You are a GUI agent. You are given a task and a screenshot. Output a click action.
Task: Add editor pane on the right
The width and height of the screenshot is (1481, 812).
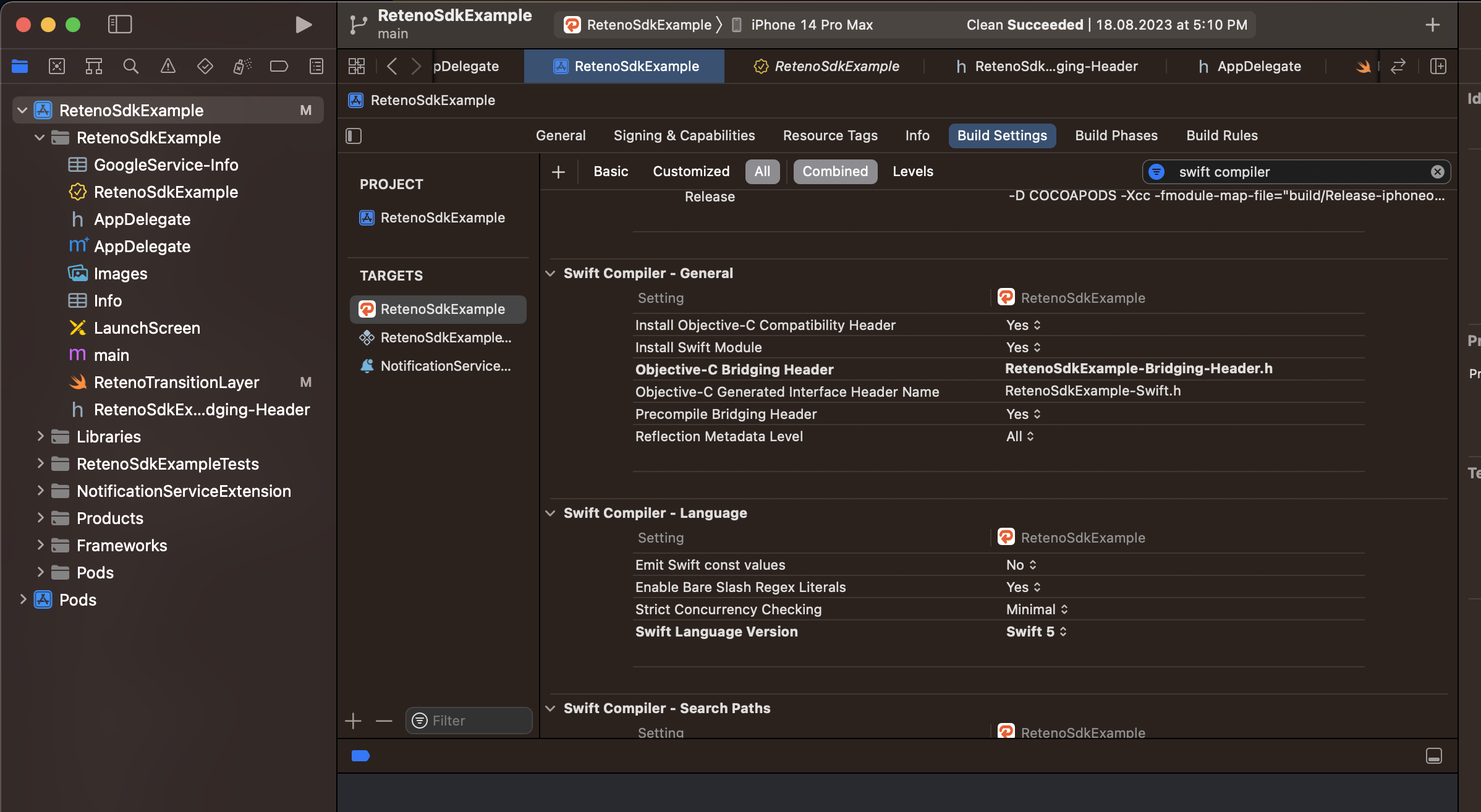tap(1438, 66)
